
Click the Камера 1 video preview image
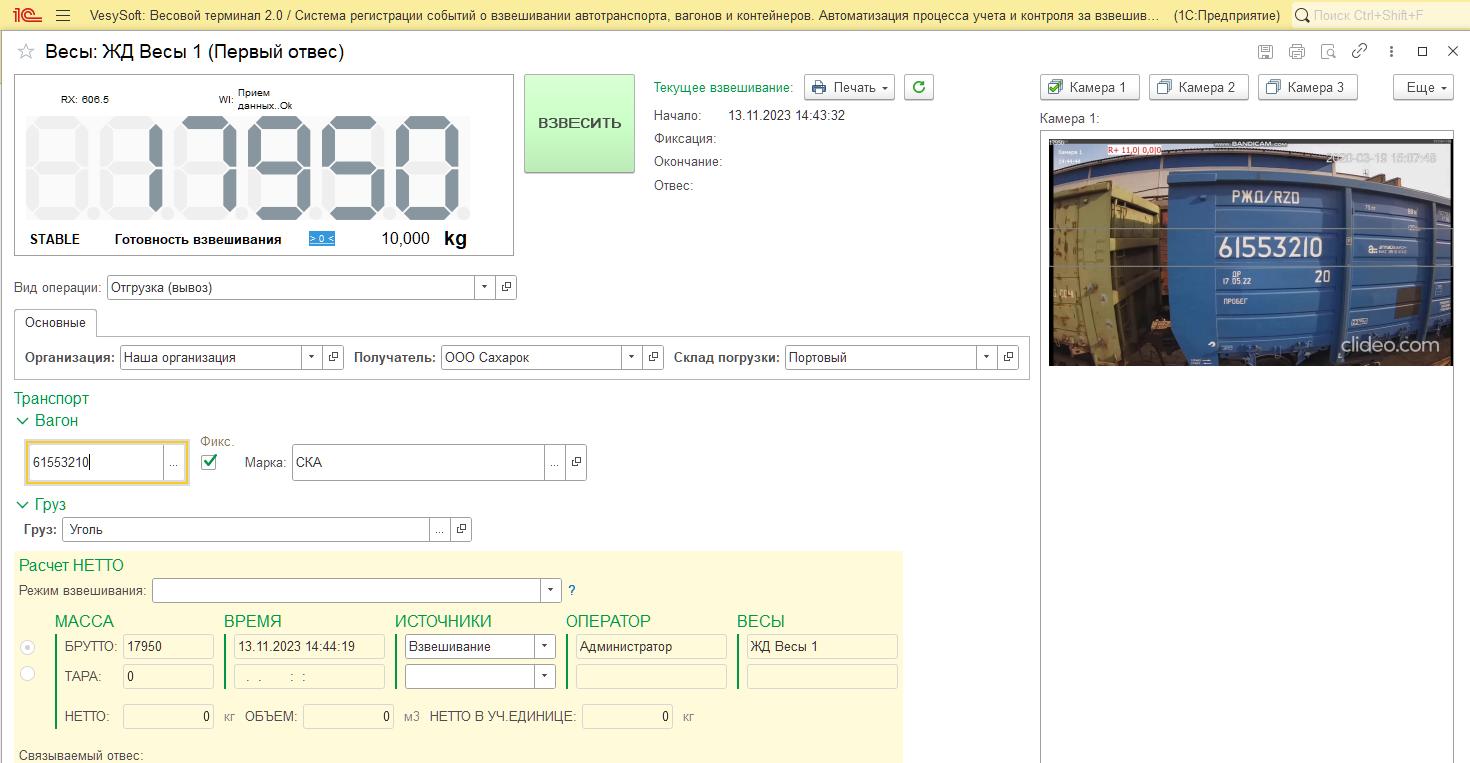point(1250,252)
